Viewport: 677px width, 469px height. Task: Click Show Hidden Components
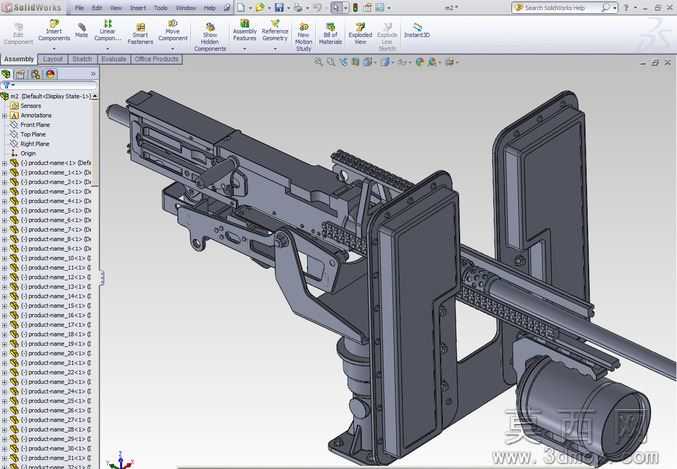(x=210, y=37)
